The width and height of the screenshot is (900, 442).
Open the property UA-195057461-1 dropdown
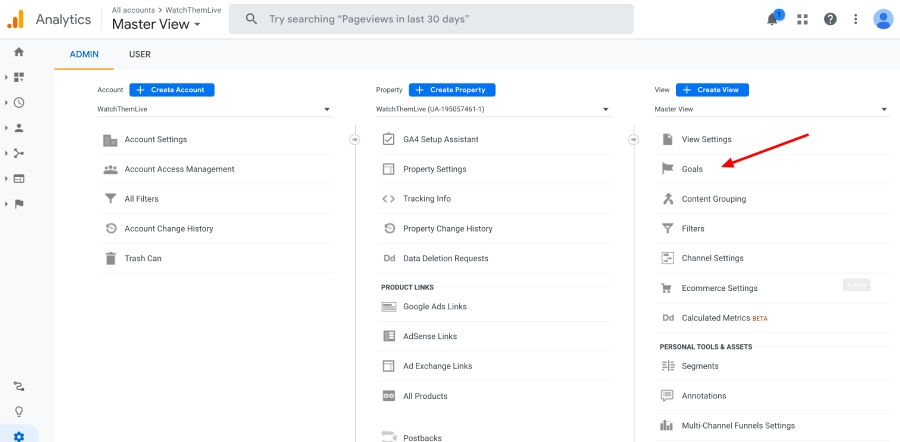[494, 109]
